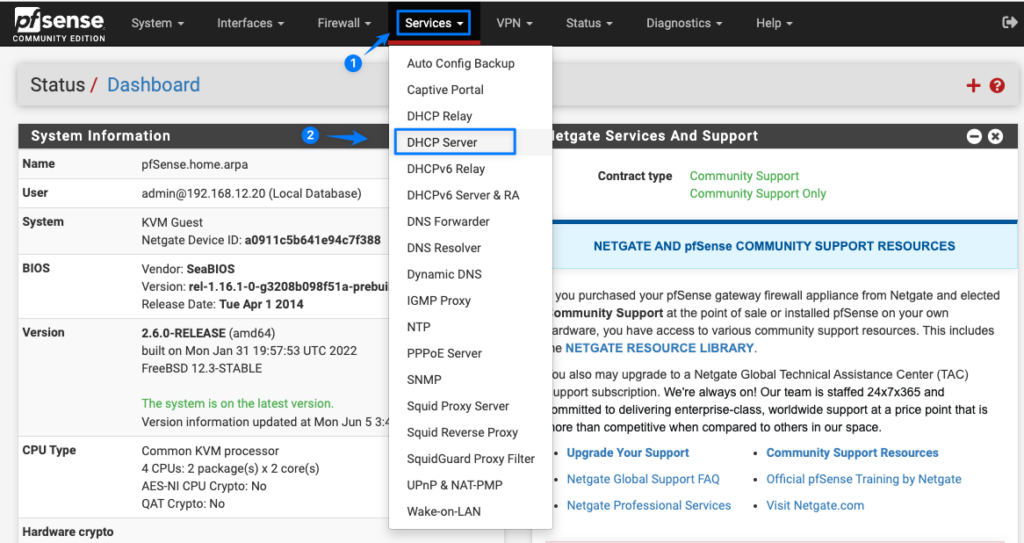Open SquidGuard Proxy Filter entry

(470, 459)
